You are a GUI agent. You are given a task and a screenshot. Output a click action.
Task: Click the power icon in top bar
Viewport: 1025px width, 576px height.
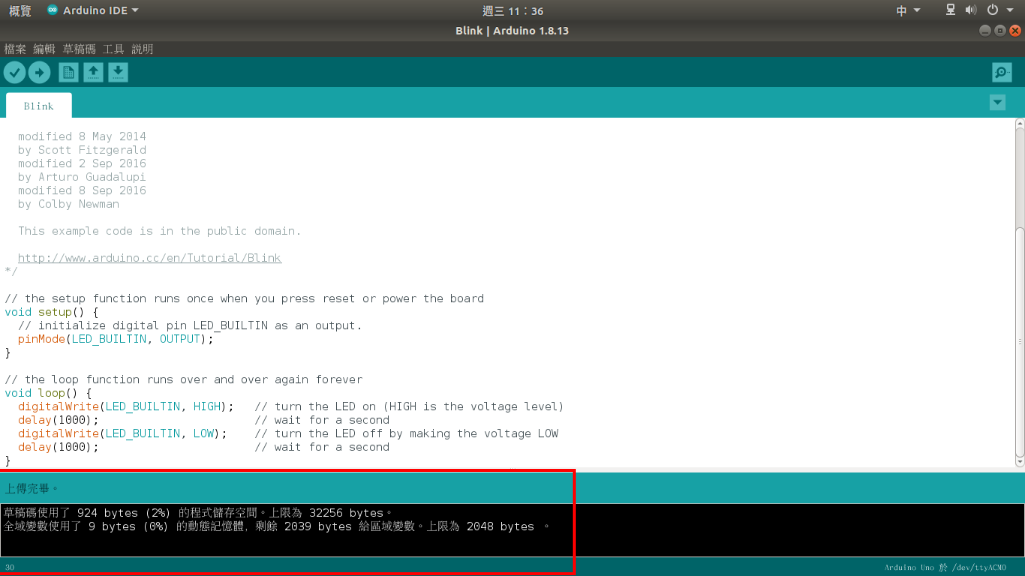coord(992,10)
